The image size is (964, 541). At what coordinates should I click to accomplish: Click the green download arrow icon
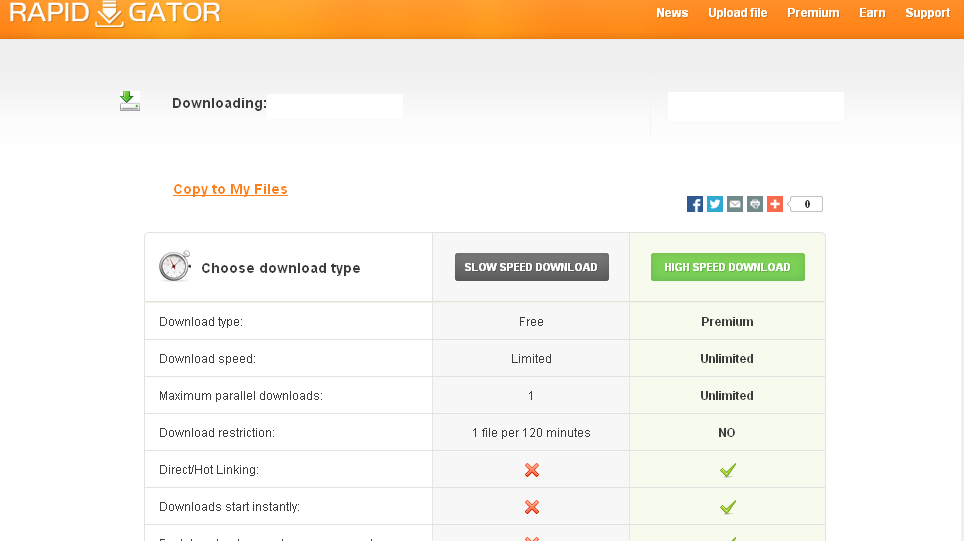[129, 101]
